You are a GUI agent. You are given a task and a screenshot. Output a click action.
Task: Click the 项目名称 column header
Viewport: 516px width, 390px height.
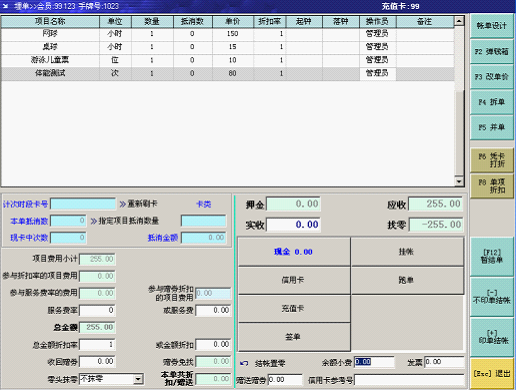50,21
